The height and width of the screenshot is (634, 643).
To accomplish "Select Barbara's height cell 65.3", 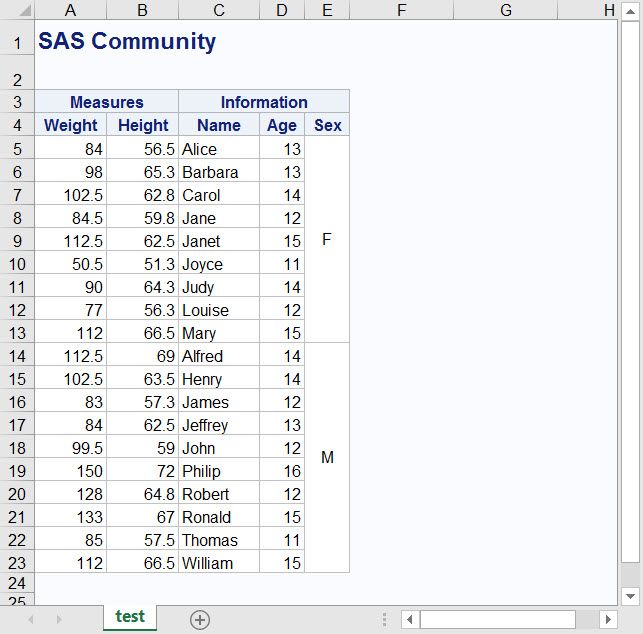I will [x=142, y=171].
